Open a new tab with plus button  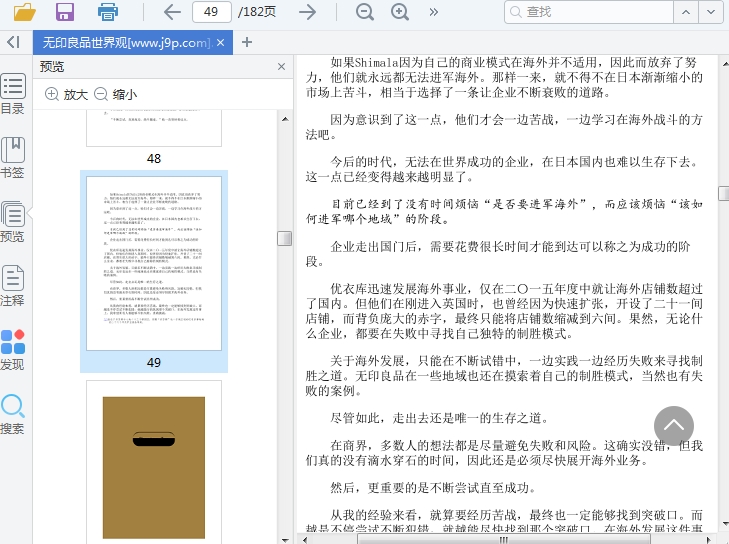click(x=247, y=42)
